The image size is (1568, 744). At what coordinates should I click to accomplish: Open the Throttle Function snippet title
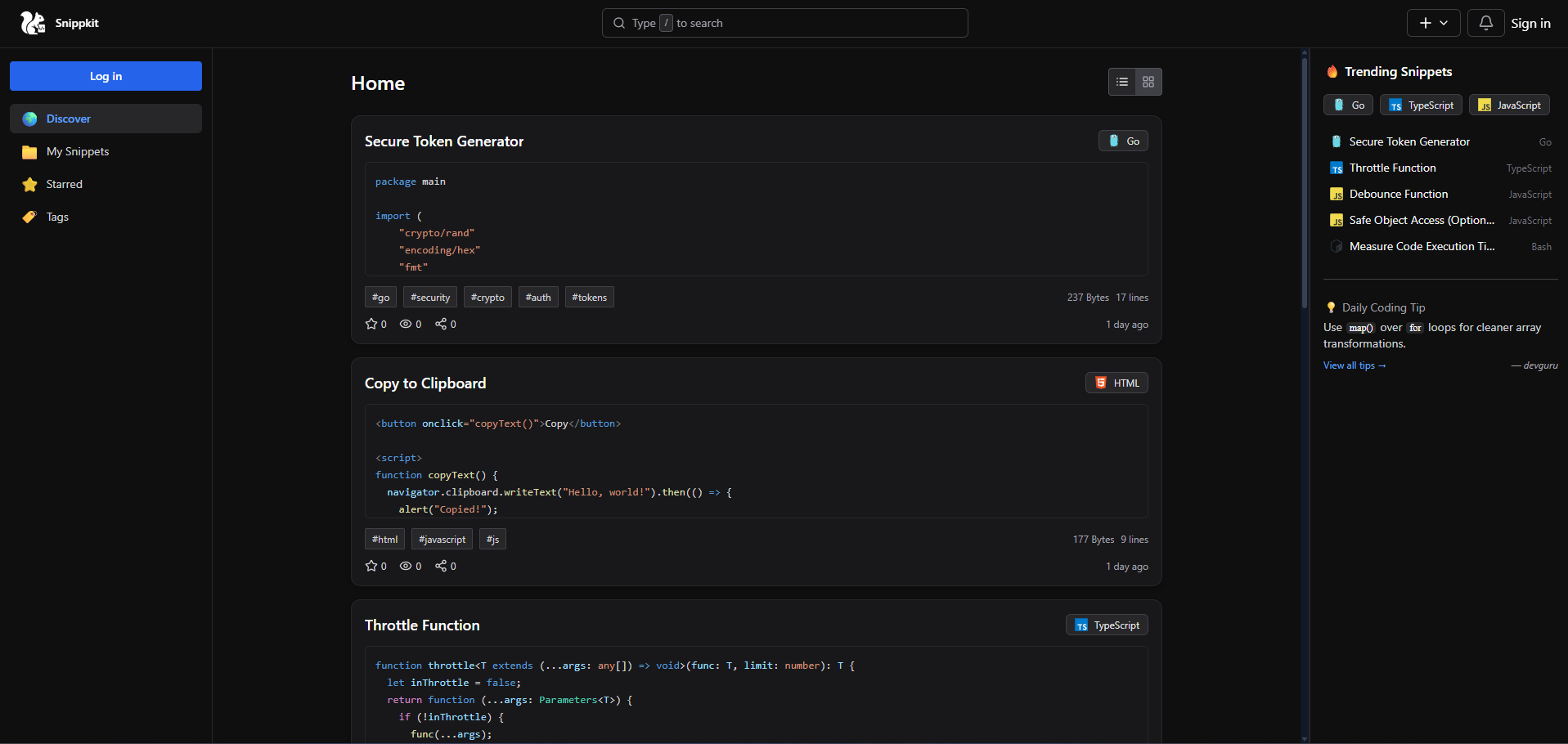click(x=422, y=625)
